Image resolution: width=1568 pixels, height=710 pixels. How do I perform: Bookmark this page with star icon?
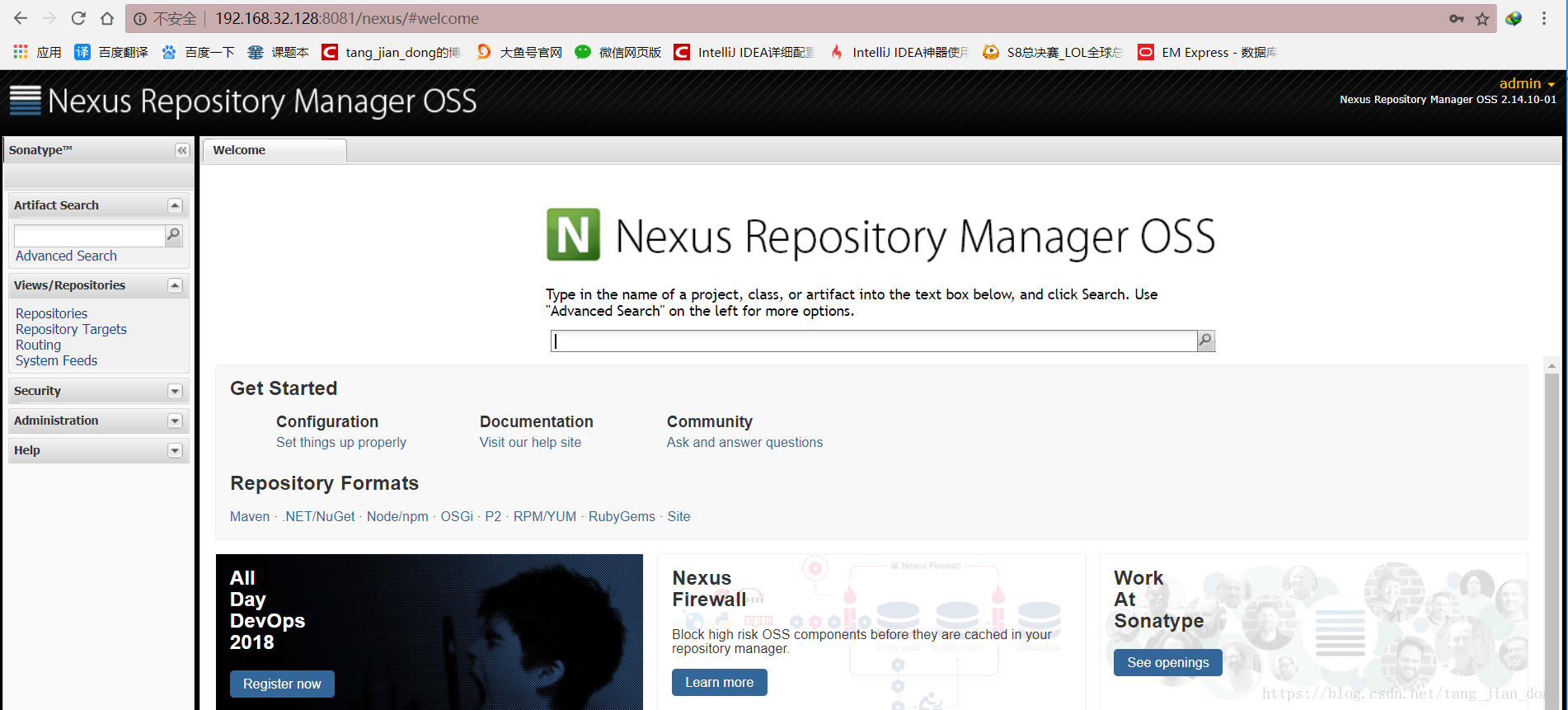pos(1482,18)
